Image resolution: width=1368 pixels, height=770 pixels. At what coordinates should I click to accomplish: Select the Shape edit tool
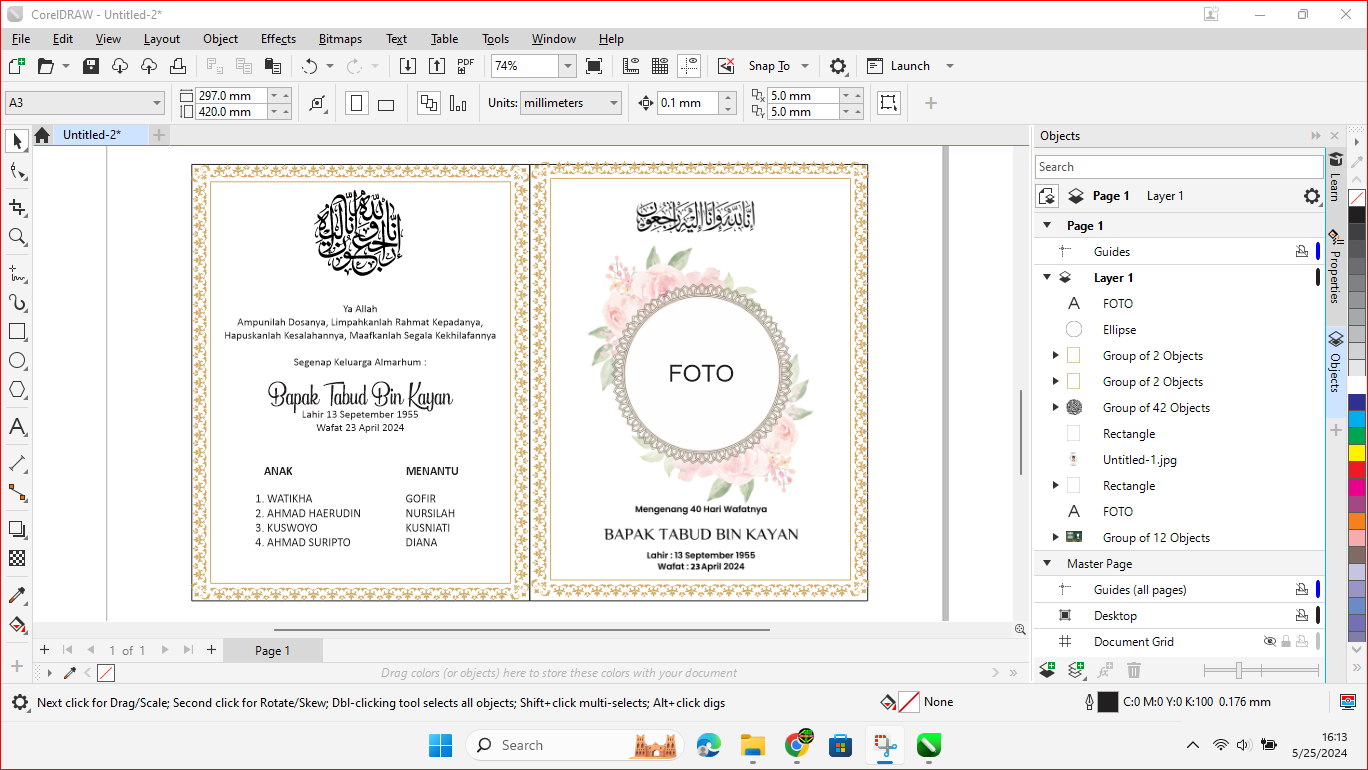(17, 172)
